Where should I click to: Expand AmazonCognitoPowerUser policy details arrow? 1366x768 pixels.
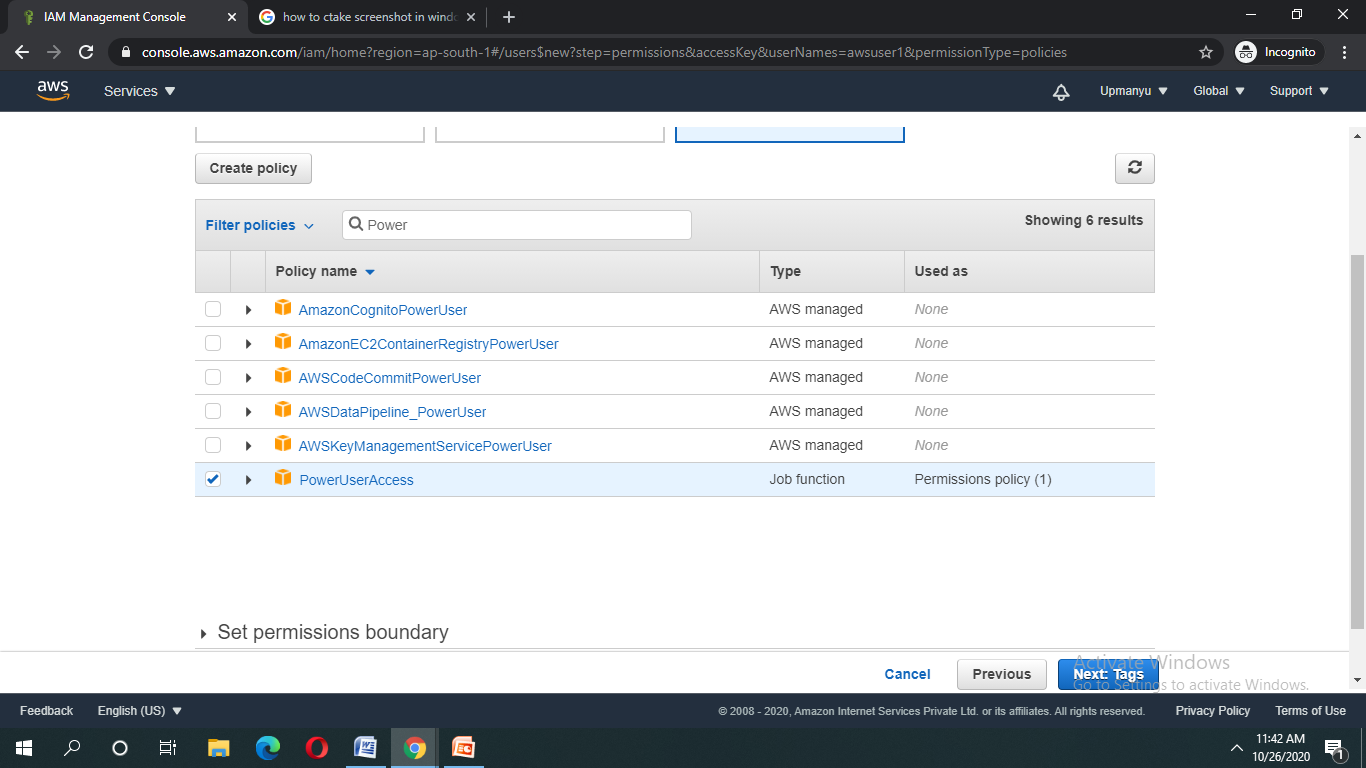click(x=248, y=310)
